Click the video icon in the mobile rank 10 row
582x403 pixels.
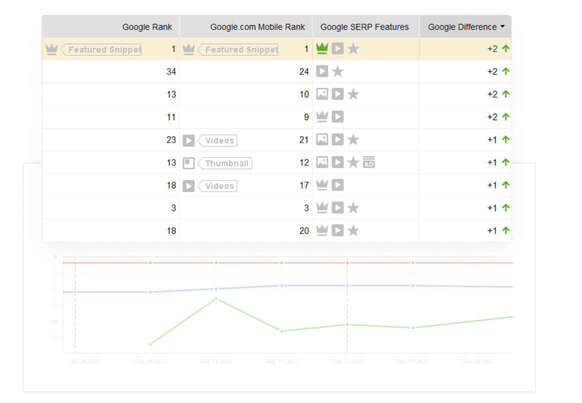[338, 94]
